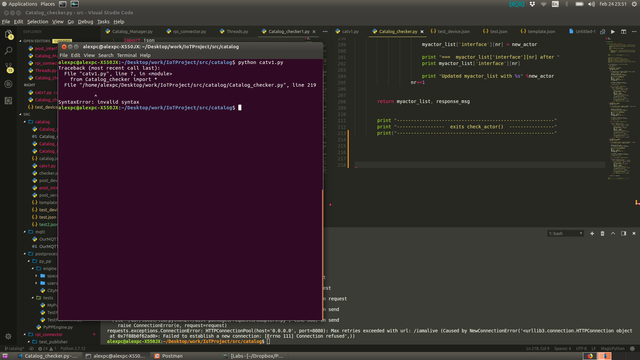Open the power menu icon in top bar

(x=634, y=4)
